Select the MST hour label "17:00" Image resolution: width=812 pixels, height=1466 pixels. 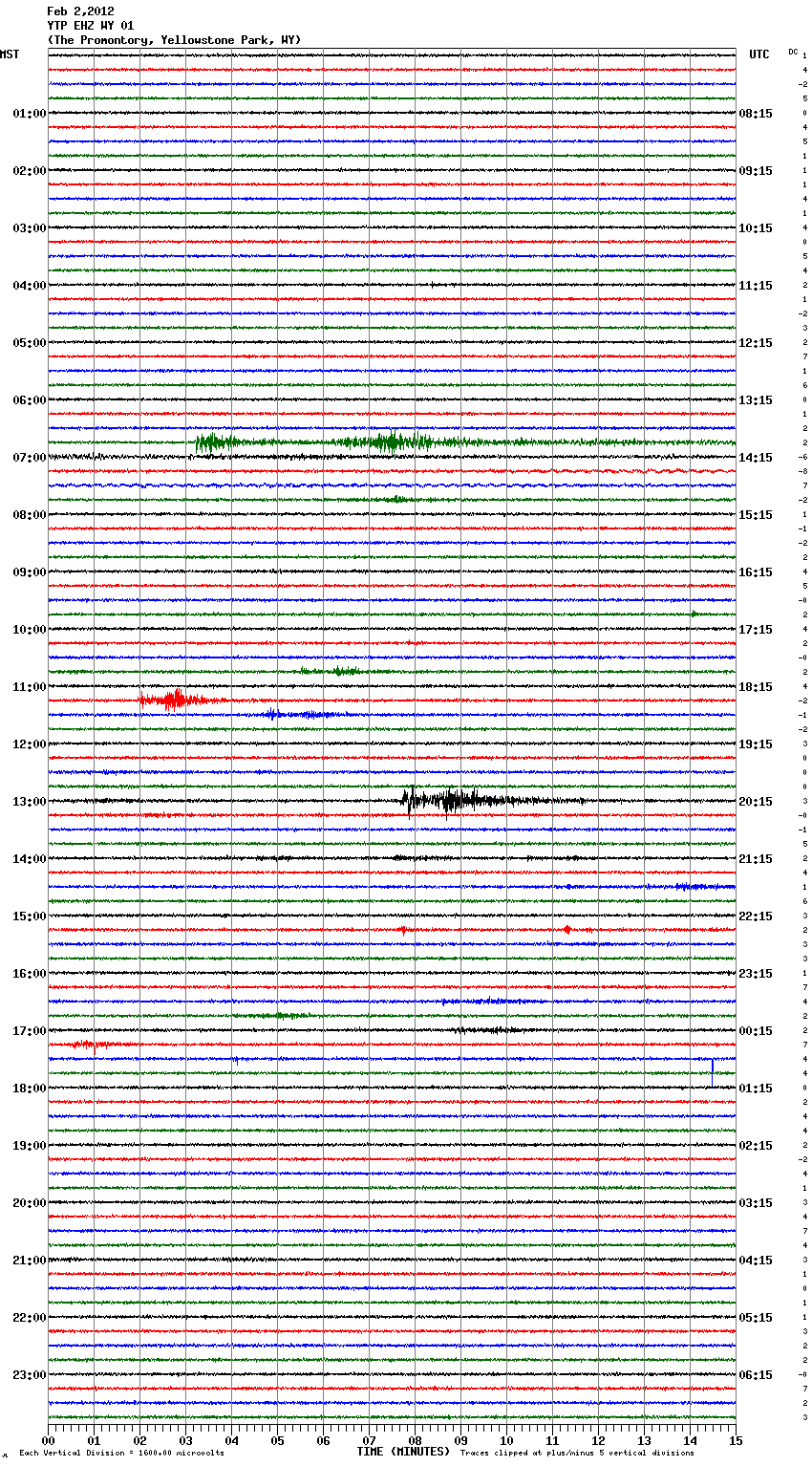(x=30, y=1031)
